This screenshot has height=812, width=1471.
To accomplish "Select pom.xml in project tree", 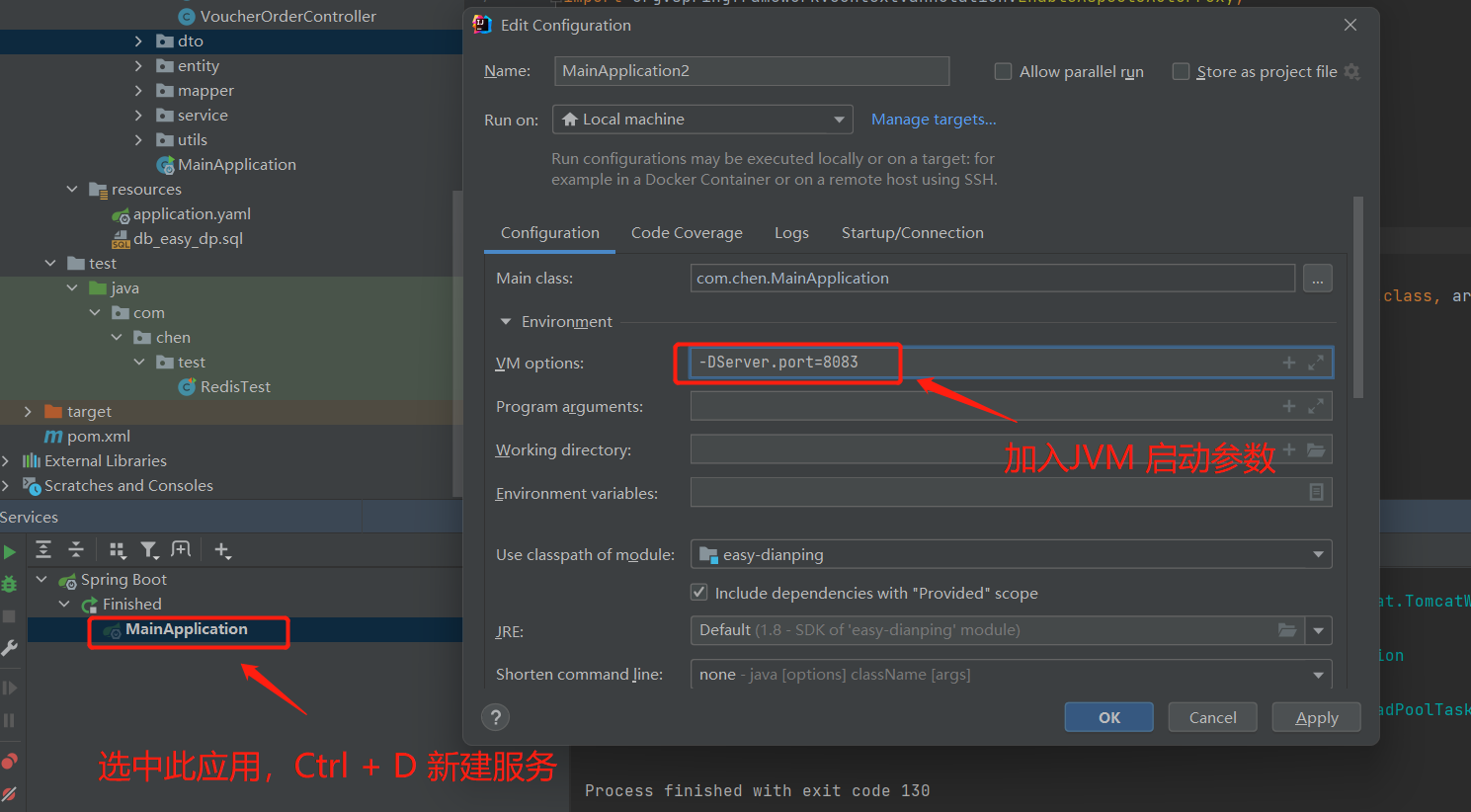I will pyautogui.click(x=99, y=437).
